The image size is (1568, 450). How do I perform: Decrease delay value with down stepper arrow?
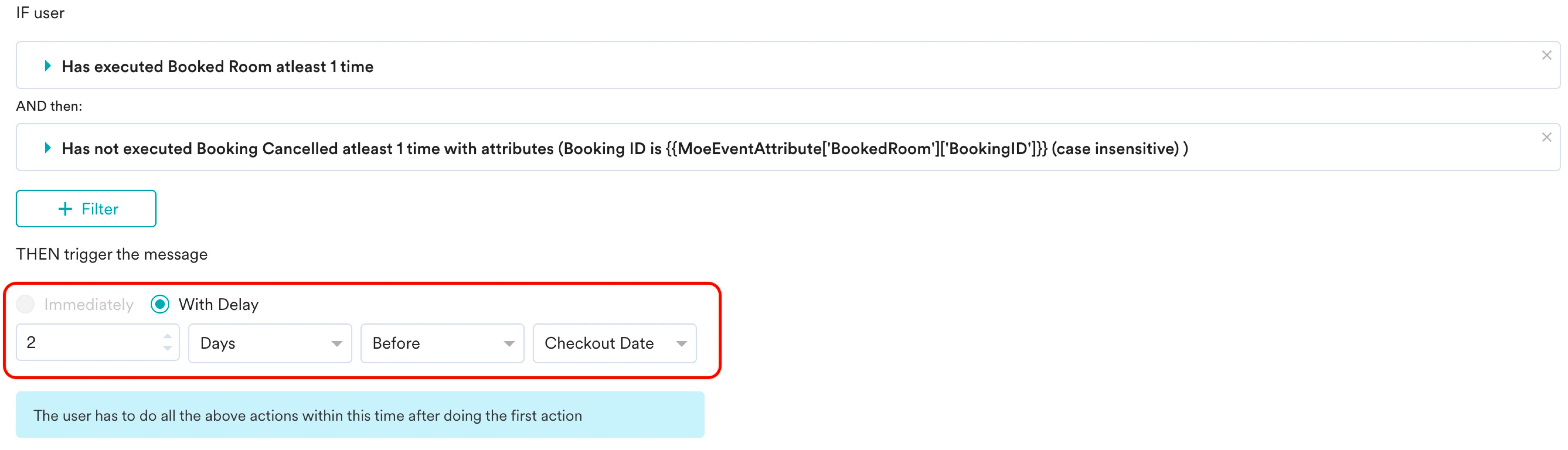pos(167,349)
